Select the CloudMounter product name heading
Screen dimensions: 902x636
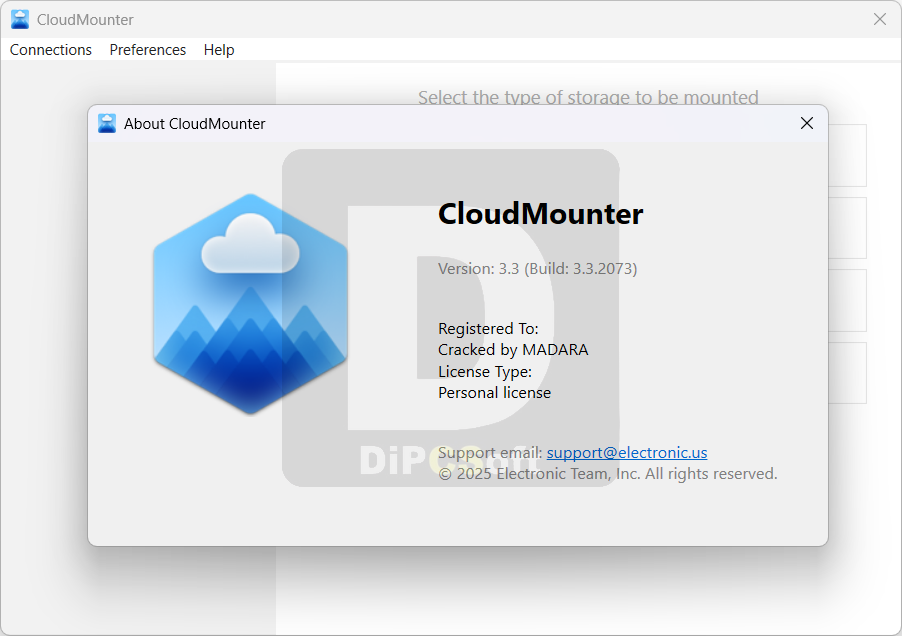click(540, 214)
